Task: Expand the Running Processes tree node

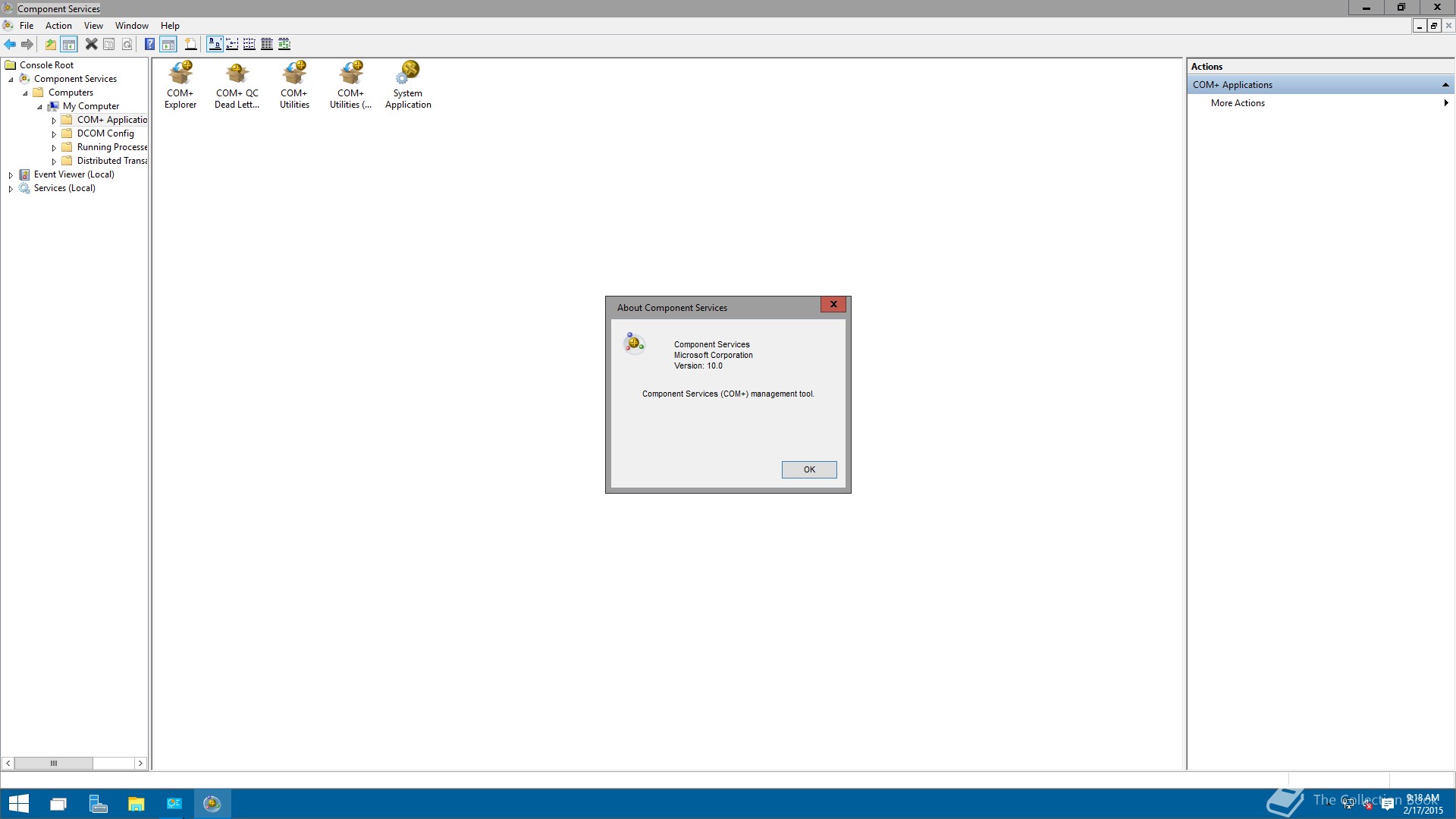Action: coord(54,148)
